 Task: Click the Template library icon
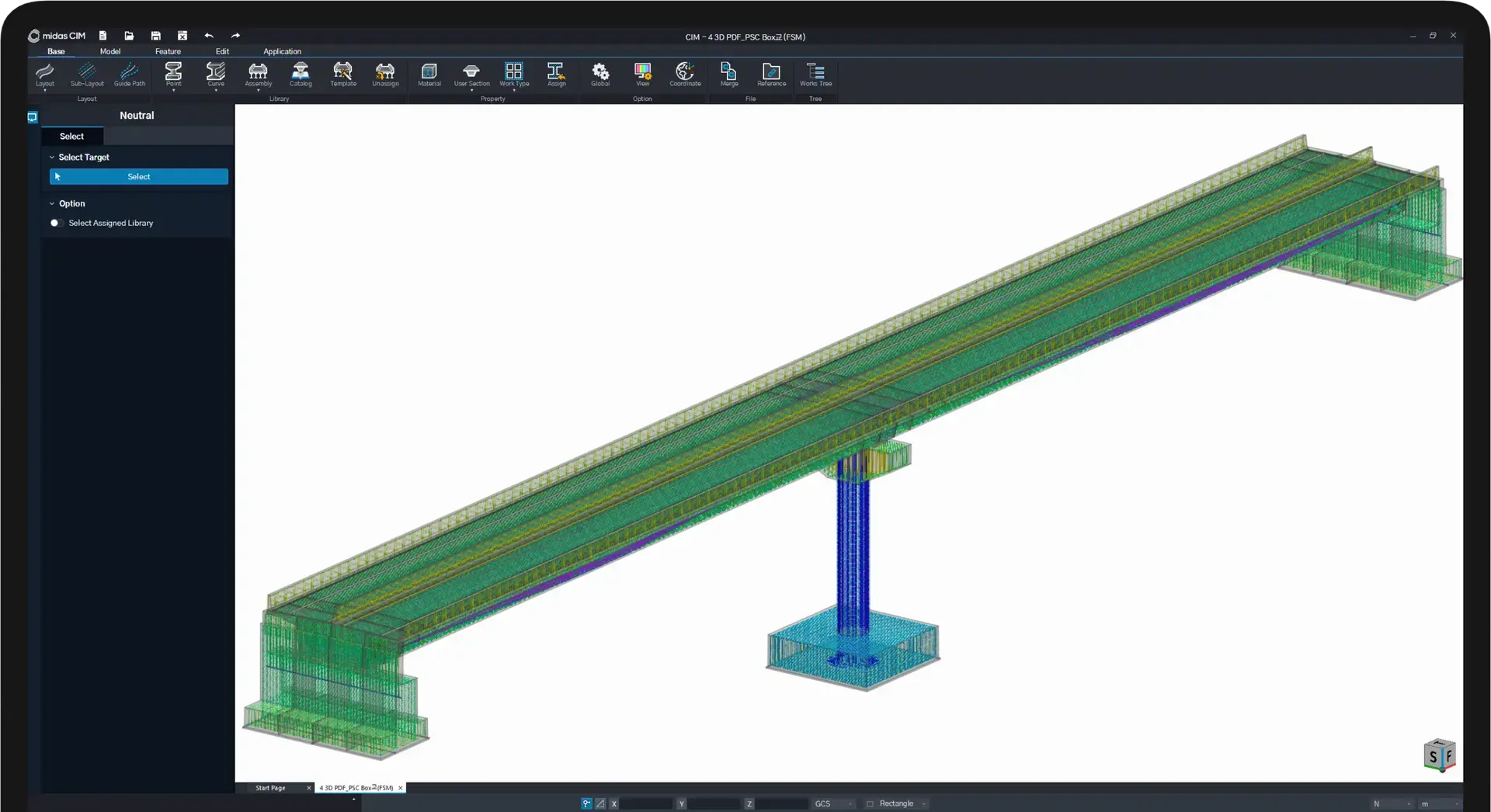[342, 75]
